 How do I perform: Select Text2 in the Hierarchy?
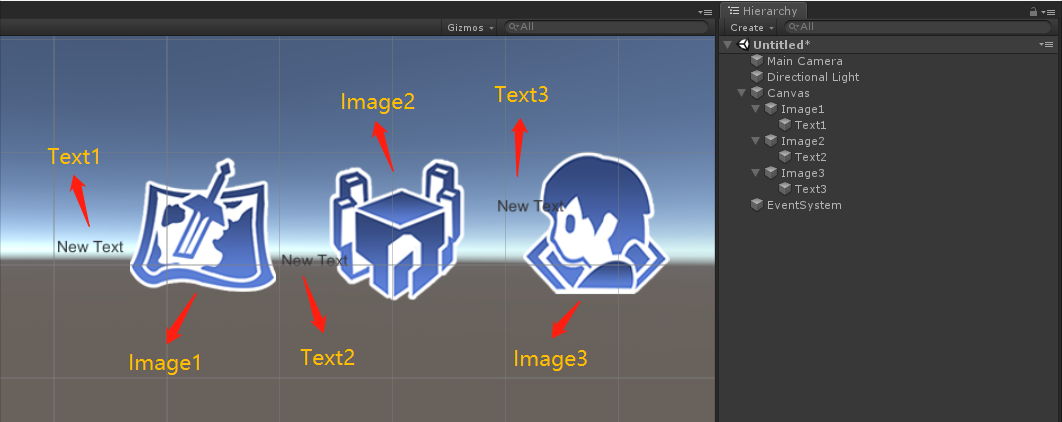pos(810,157)
